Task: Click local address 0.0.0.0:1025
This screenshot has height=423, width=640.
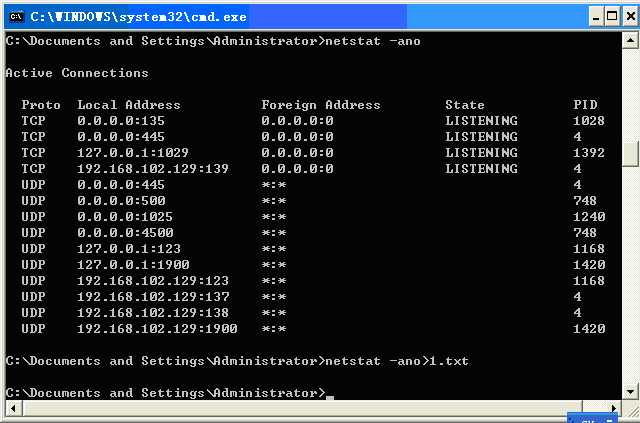Action: (x=125, y=216)
